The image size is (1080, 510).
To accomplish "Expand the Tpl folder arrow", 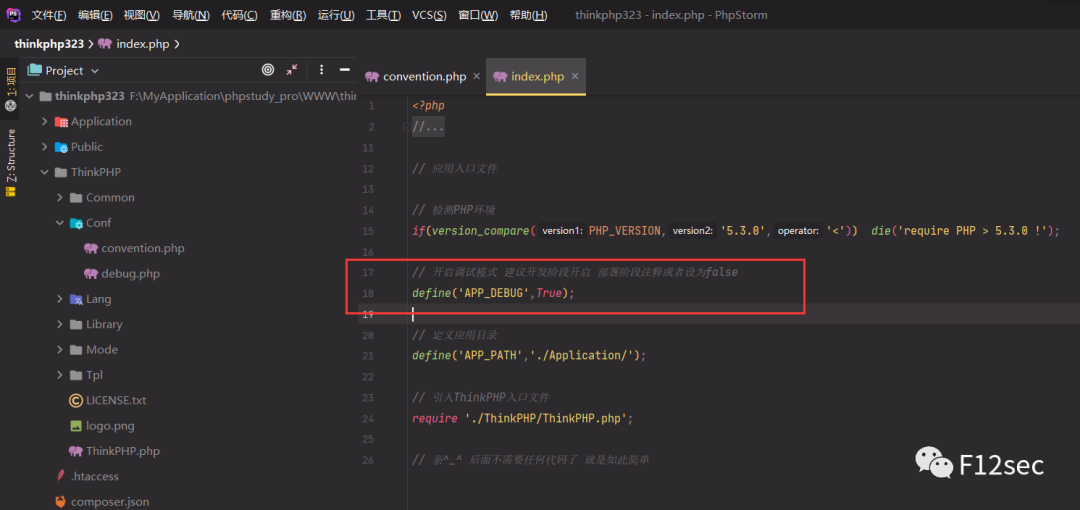I will pos(59,376).
